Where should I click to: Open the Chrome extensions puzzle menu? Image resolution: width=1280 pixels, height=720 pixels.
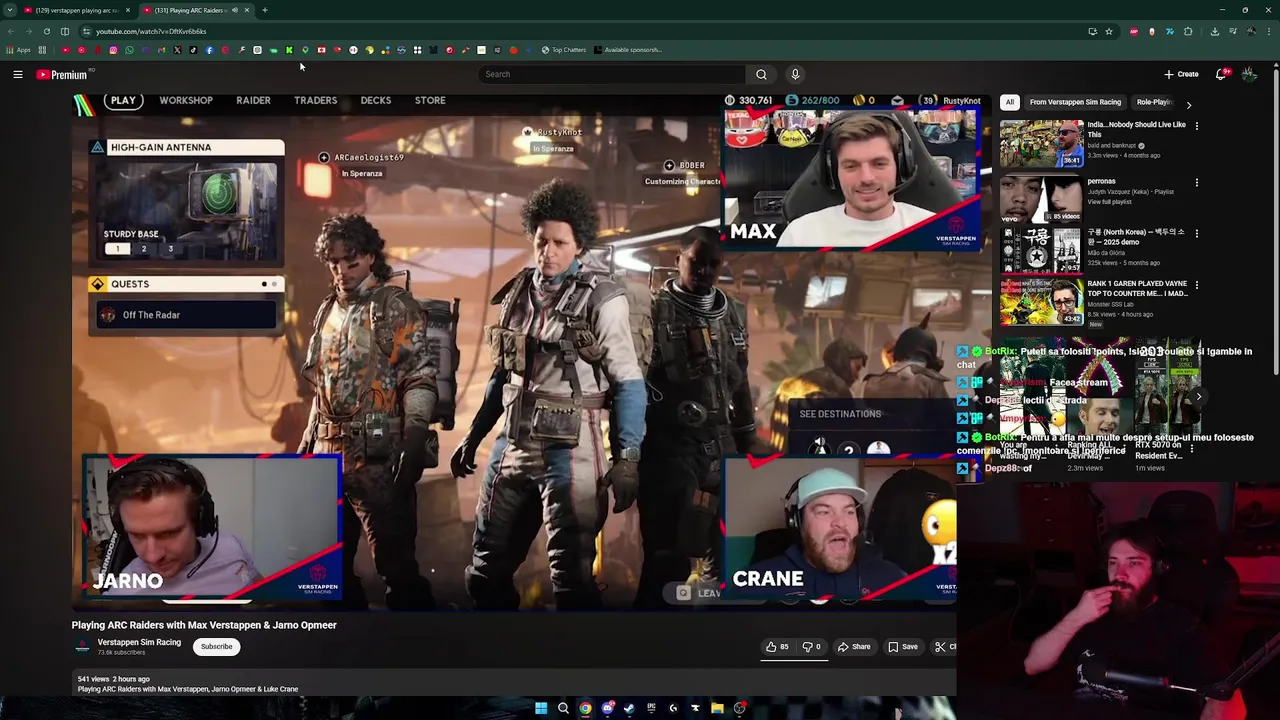click(x=1188, y=31)
